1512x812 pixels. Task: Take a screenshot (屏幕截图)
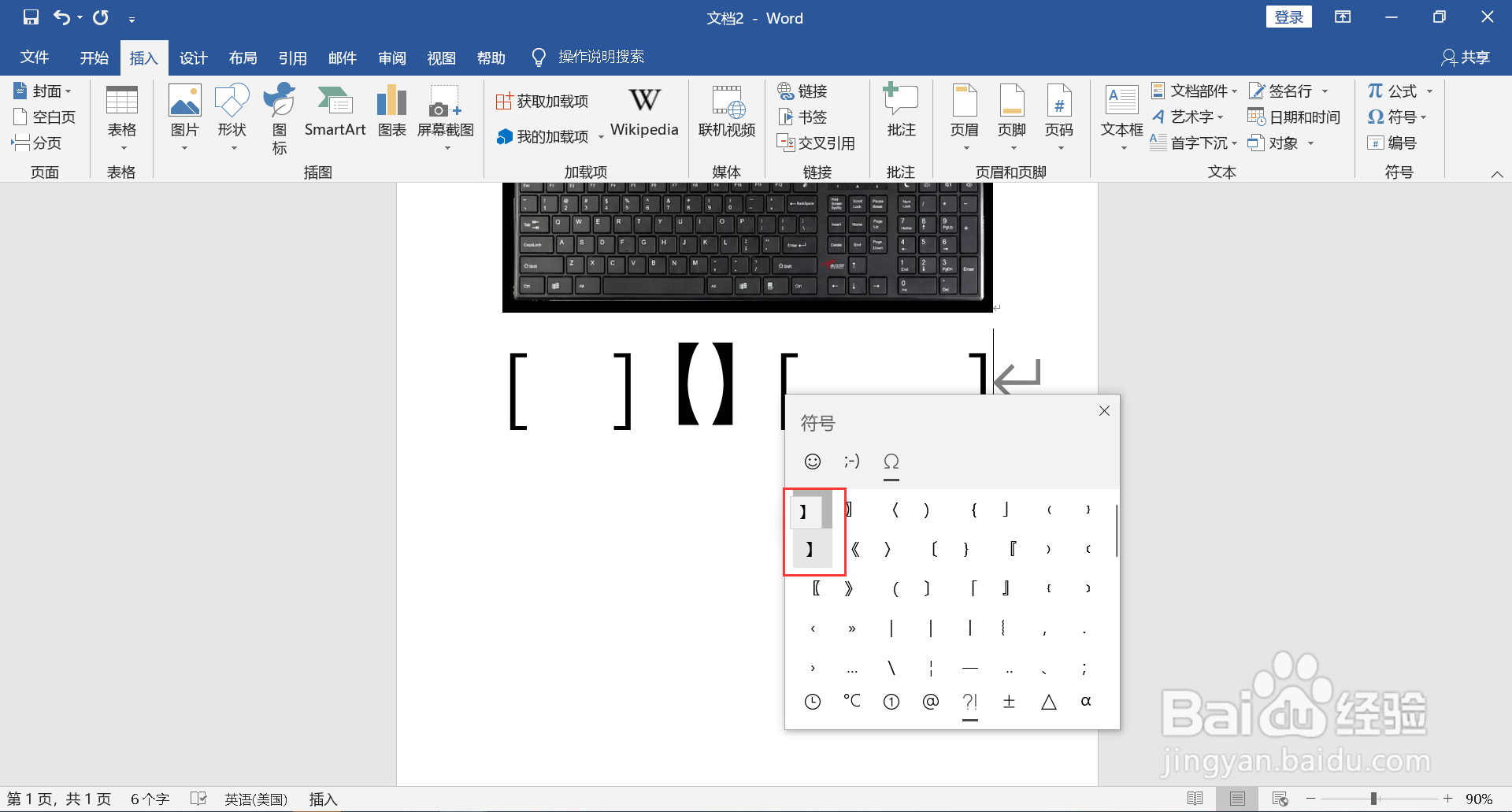(446, 118)
